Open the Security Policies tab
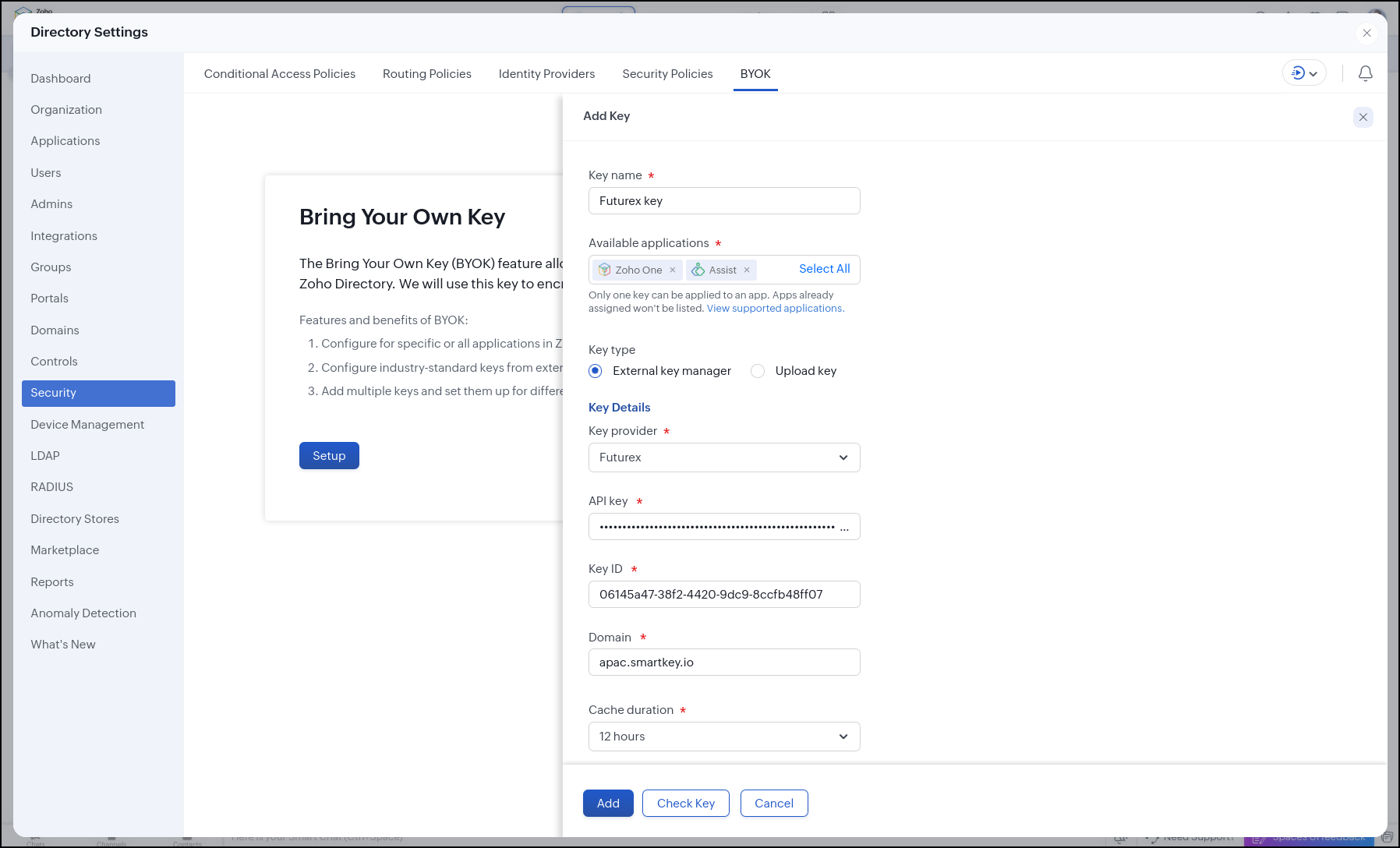 click(x=667, y=74)
